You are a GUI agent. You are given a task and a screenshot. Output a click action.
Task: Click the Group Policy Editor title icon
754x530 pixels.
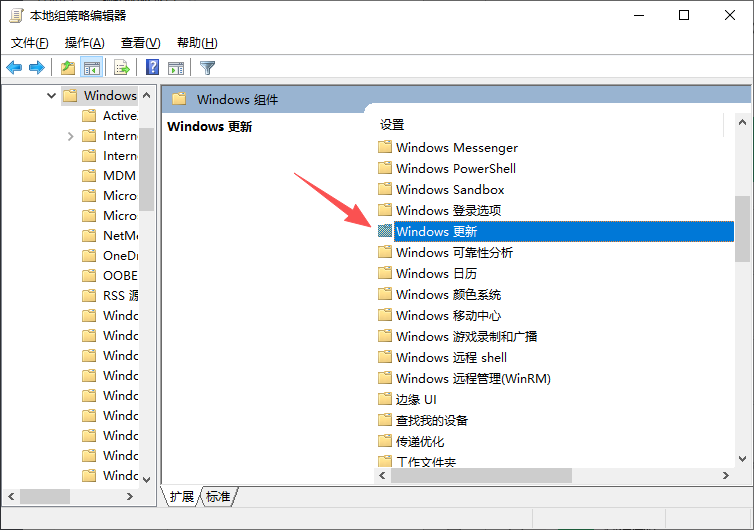[x=16, y=15]
